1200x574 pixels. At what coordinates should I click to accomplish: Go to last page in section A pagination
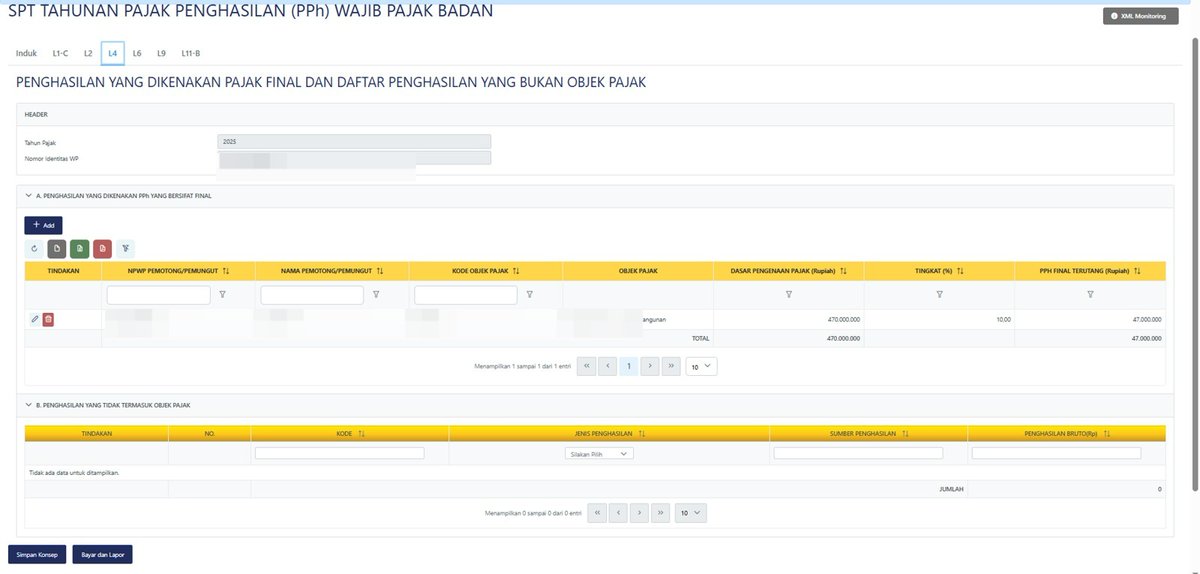tap(671, 367)
